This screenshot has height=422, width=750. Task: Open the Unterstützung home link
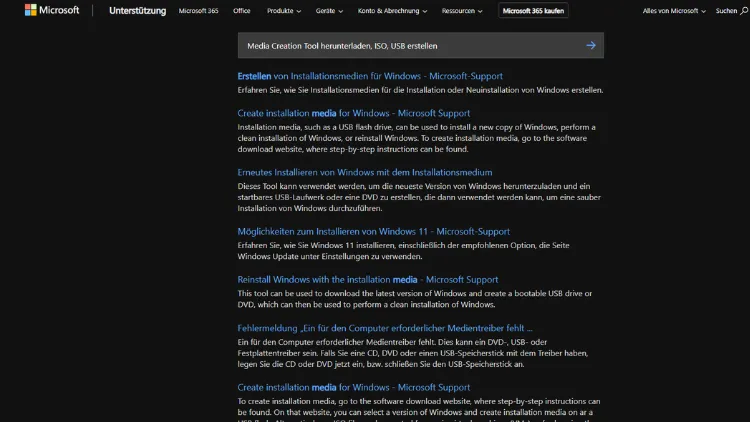[x=137, y=11]
